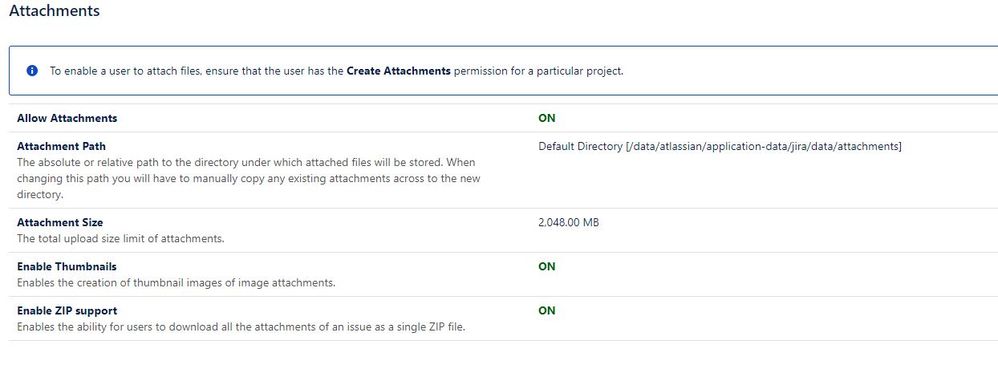Click the Enable Thumbnails label
Screen dimensions: 998x365
[67, 267]
